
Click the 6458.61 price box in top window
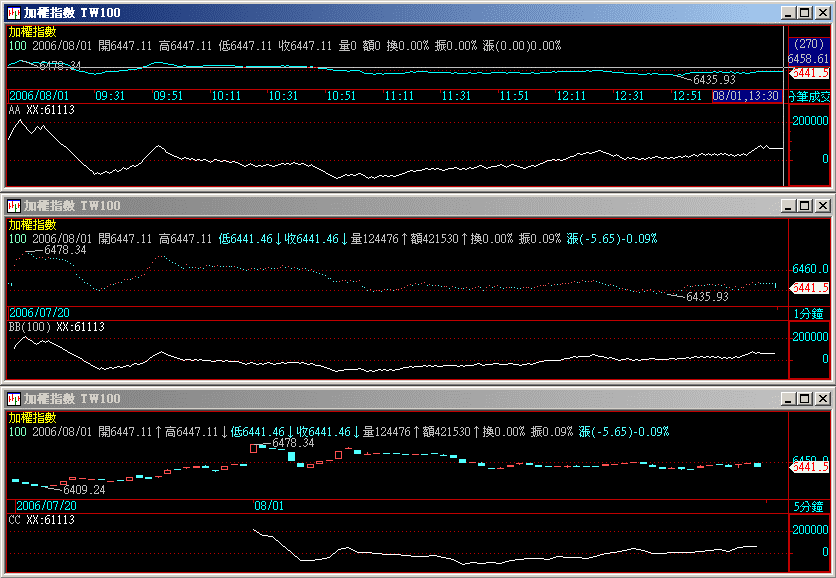click(806, 59)
